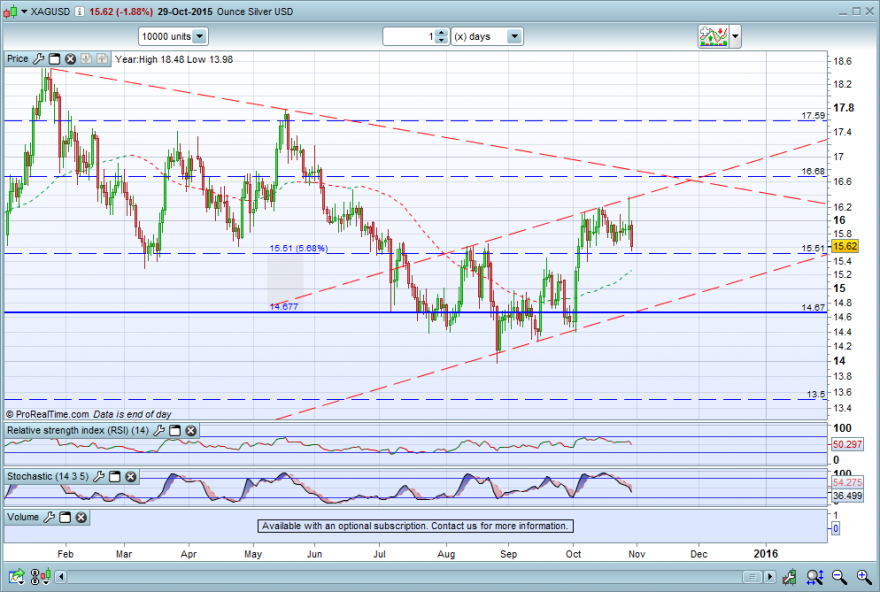This screenshot has height=592, width=880.
Task: Open the candlestick chart style icon
Action: (10, 11)
